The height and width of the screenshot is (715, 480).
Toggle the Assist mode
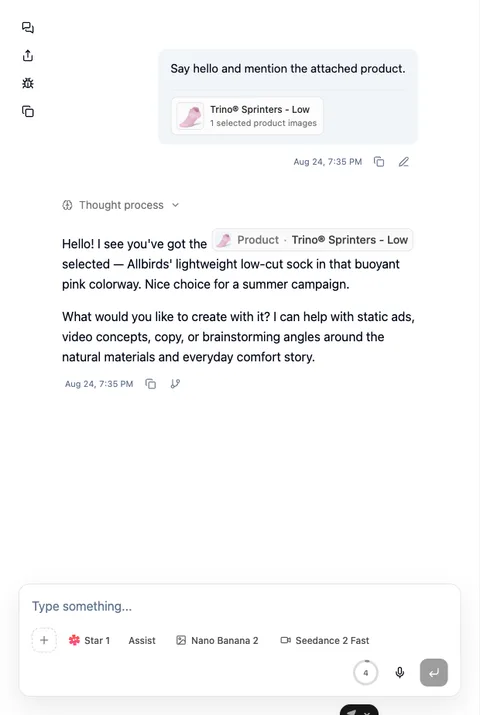pos(142,640)
